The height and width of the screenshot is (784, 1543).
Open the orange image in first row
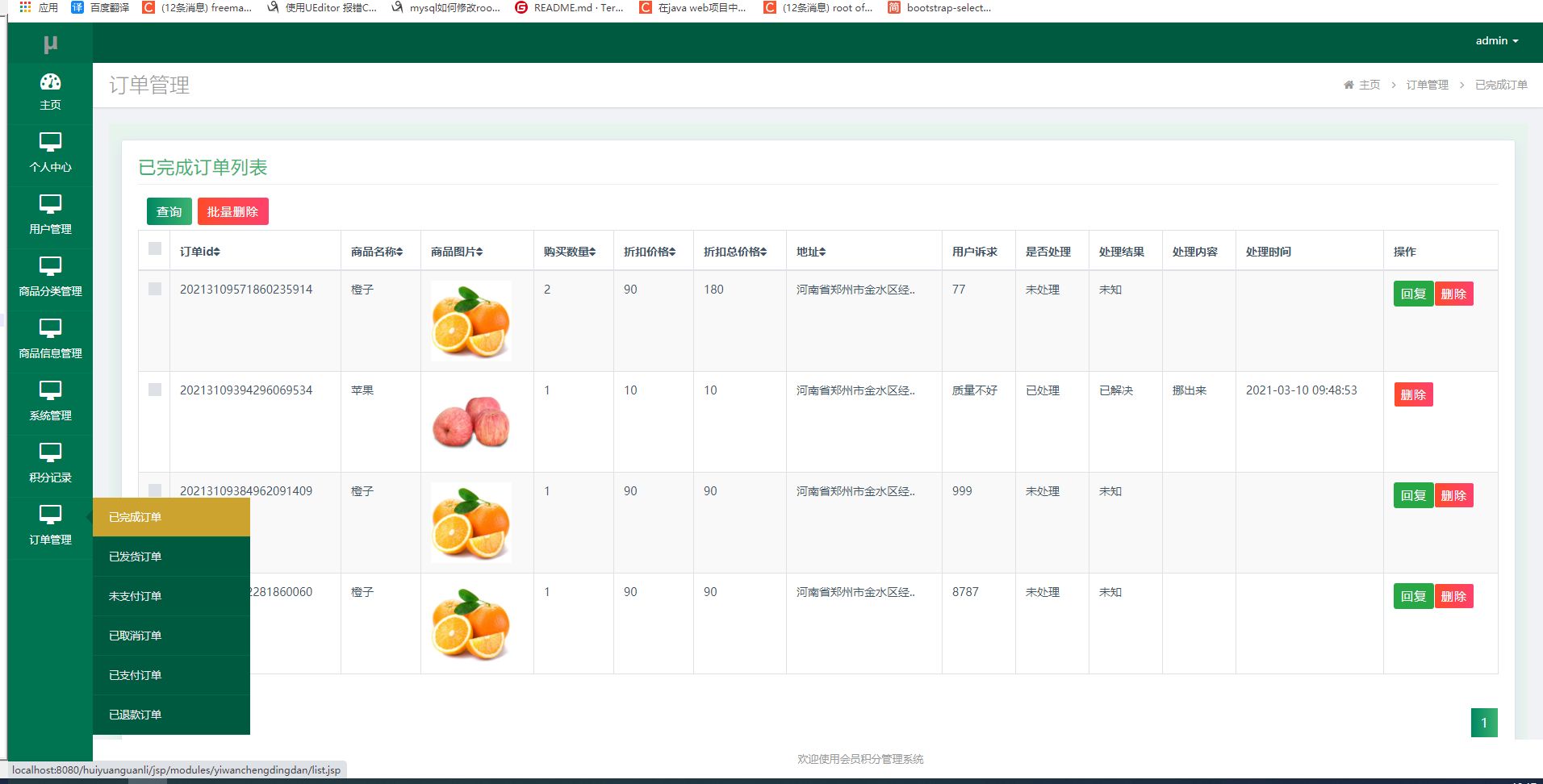coord(470,320)
